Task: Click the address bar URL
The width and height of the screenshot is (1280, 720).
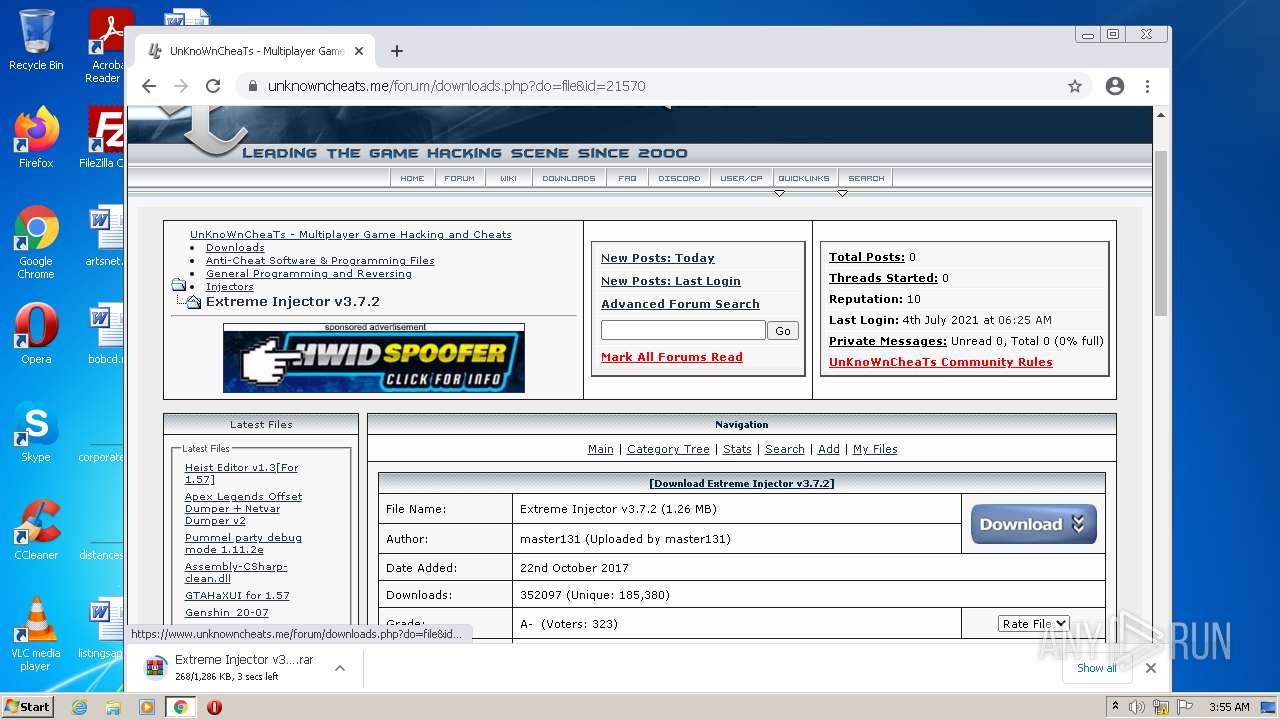Action: tap(456, 86)
